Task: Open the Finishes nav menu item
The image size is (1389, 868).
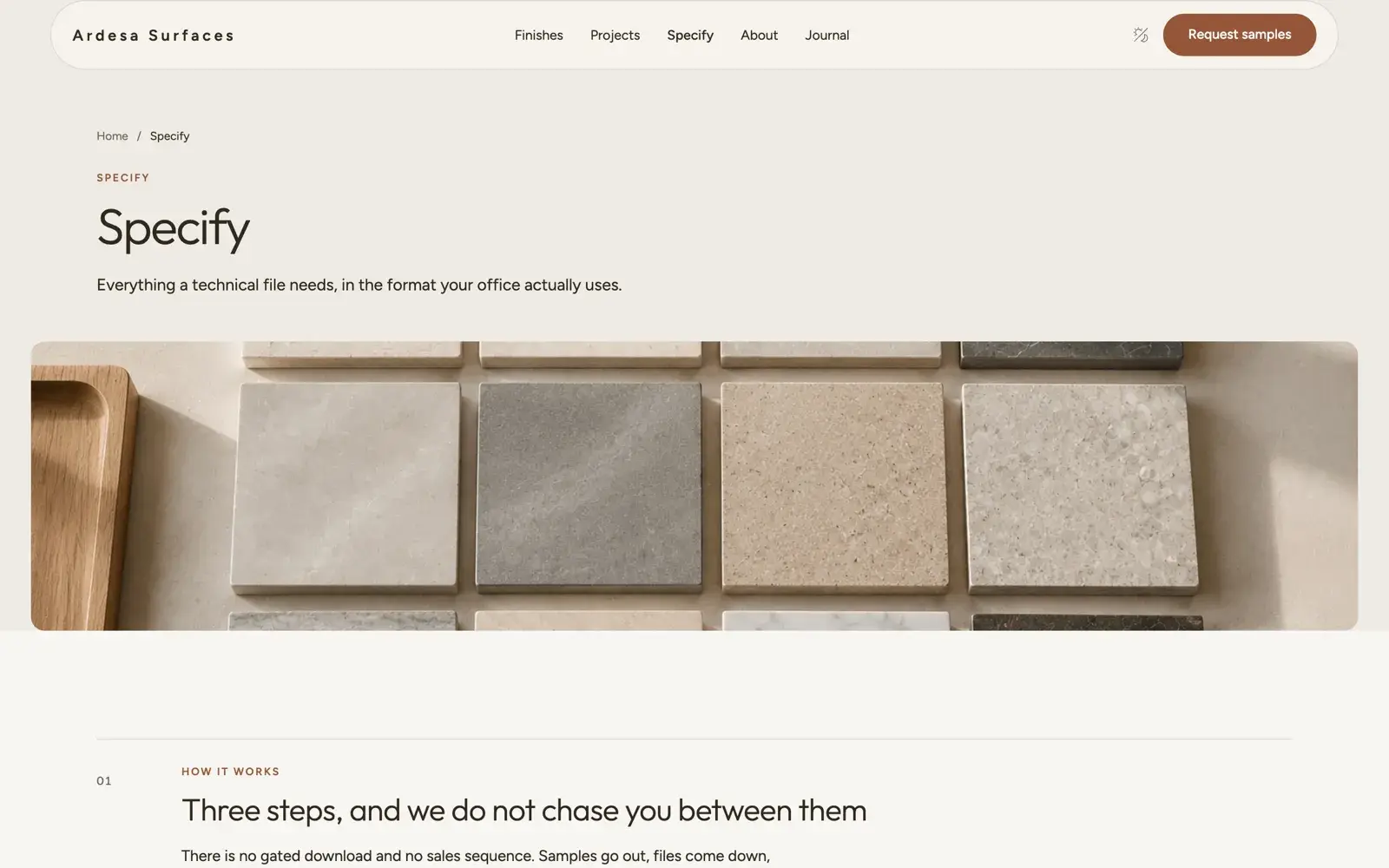Action: pyautogui.click(x=538, y=36)
